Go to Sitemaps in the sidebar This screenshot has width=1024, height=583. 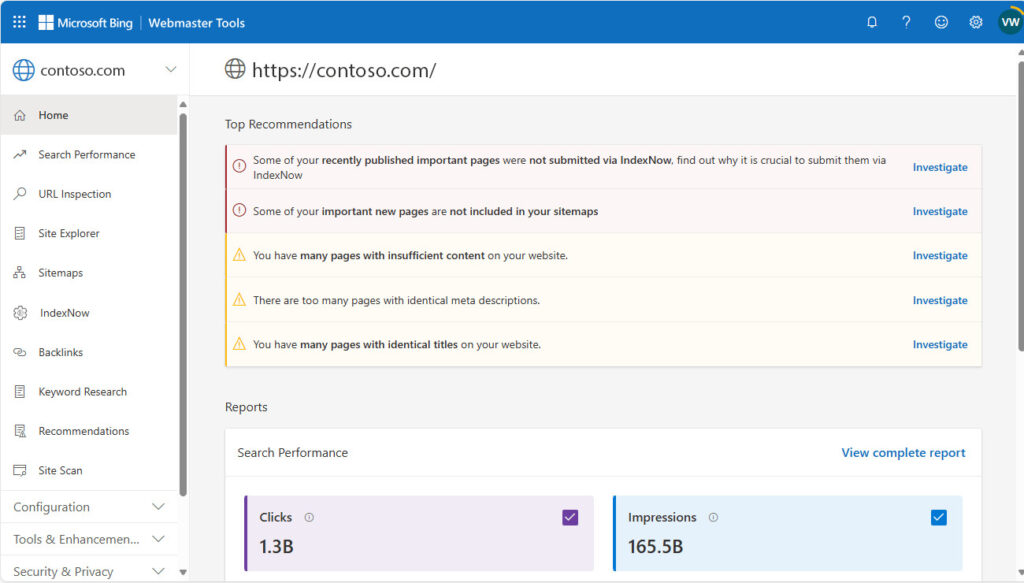(x=60, y=273)
